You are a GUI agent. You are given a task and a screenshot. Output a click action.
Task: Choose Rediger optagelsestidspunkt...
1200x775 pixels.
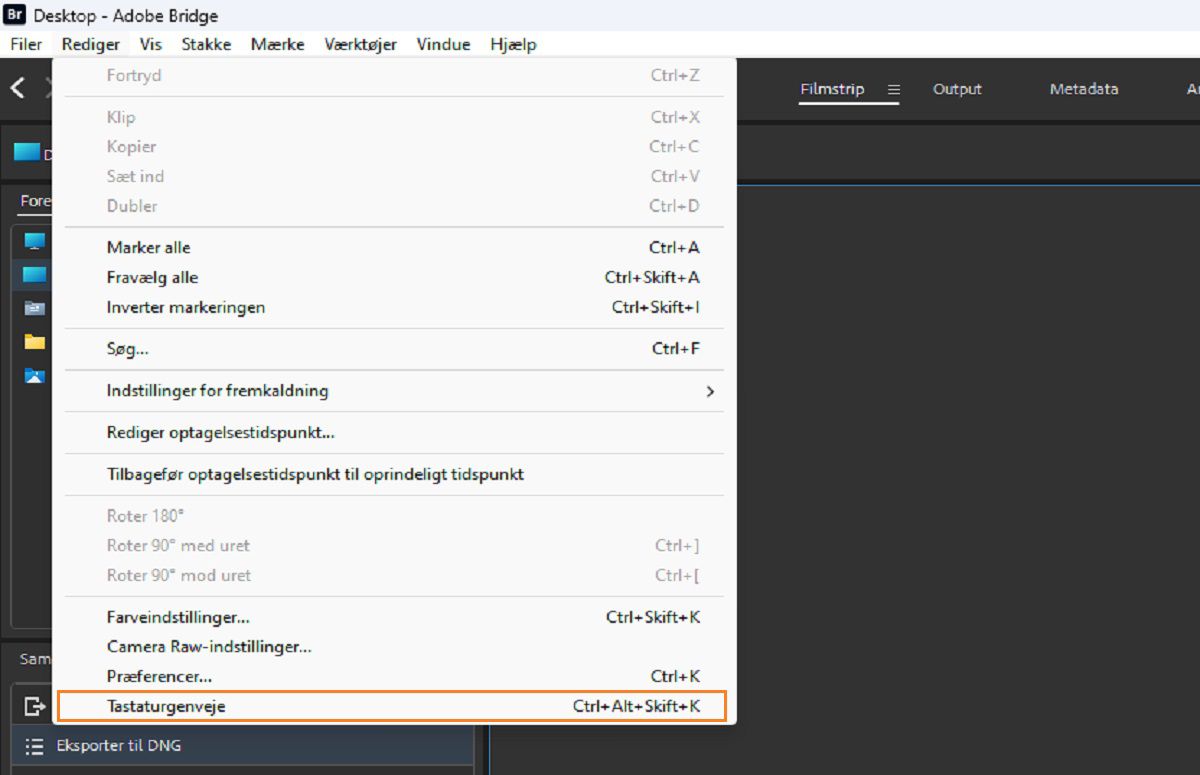[396, 433]
